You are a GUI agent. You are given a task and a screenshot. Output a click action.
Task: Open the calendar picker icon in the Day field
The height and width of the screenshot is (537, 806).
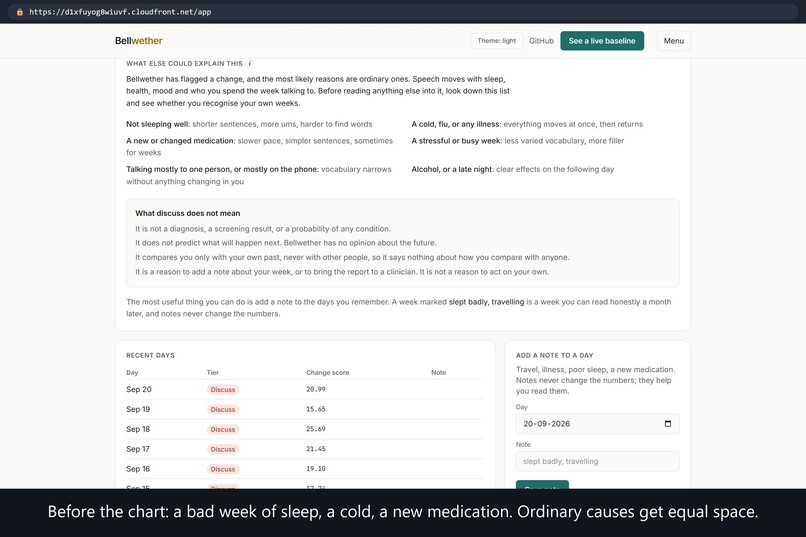[x=668, y=424]
